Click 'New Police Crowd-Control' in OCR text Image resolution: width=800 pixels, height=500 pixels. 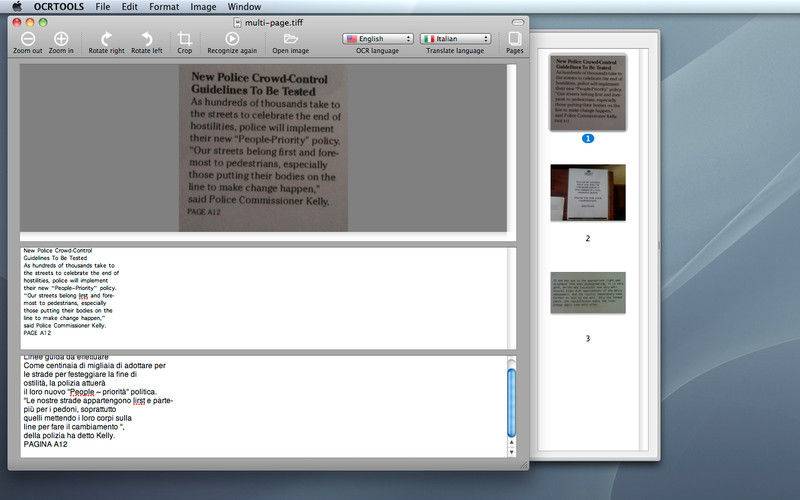(x=58, y=251)
